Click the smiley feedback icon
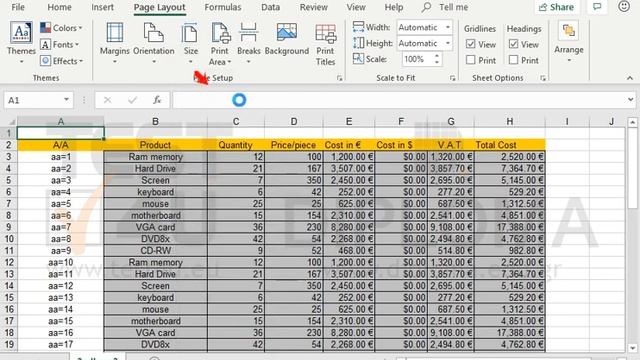 coord(624,6)
